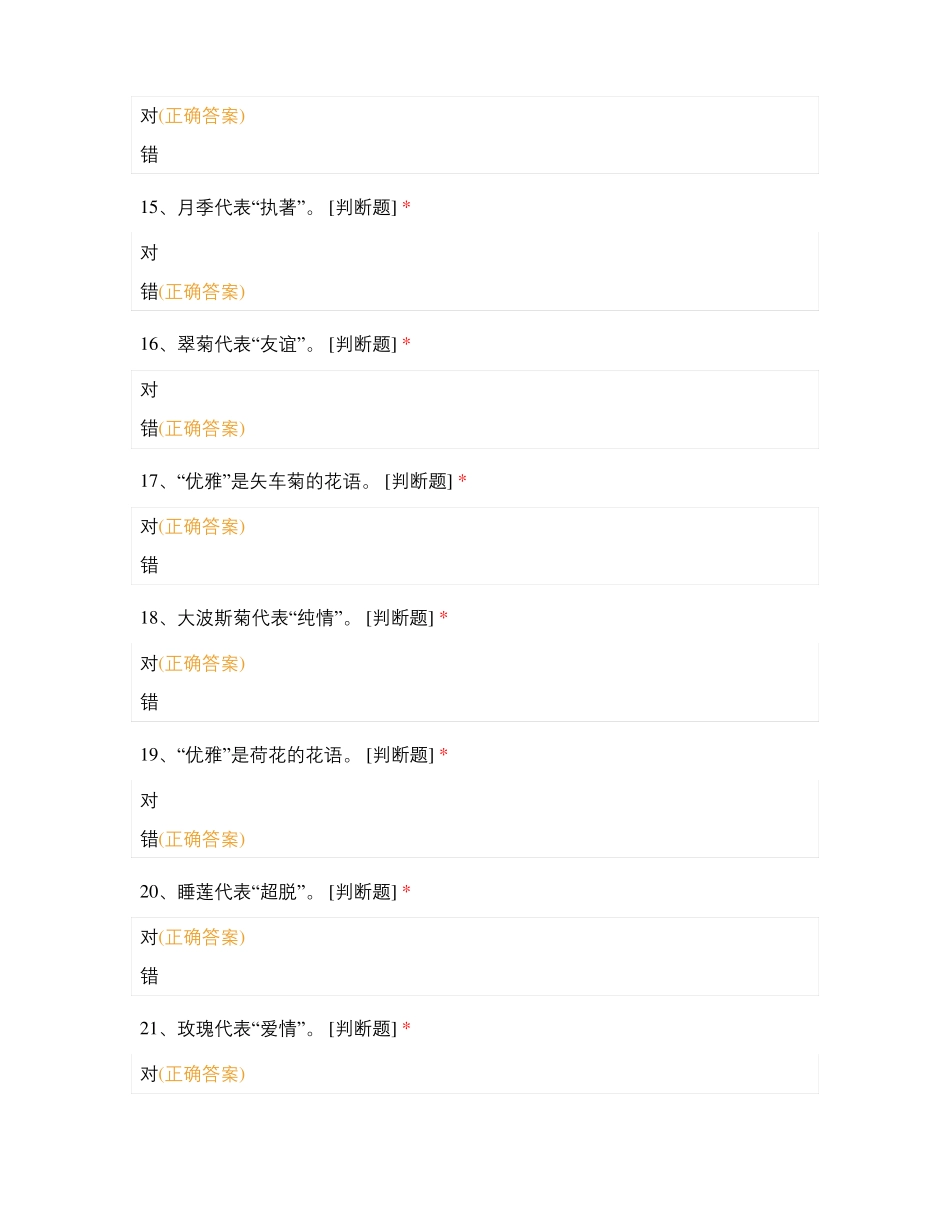Choose '错' for question 19 about 荷花
Screen dimensions: 950x1230
point(149,839)
